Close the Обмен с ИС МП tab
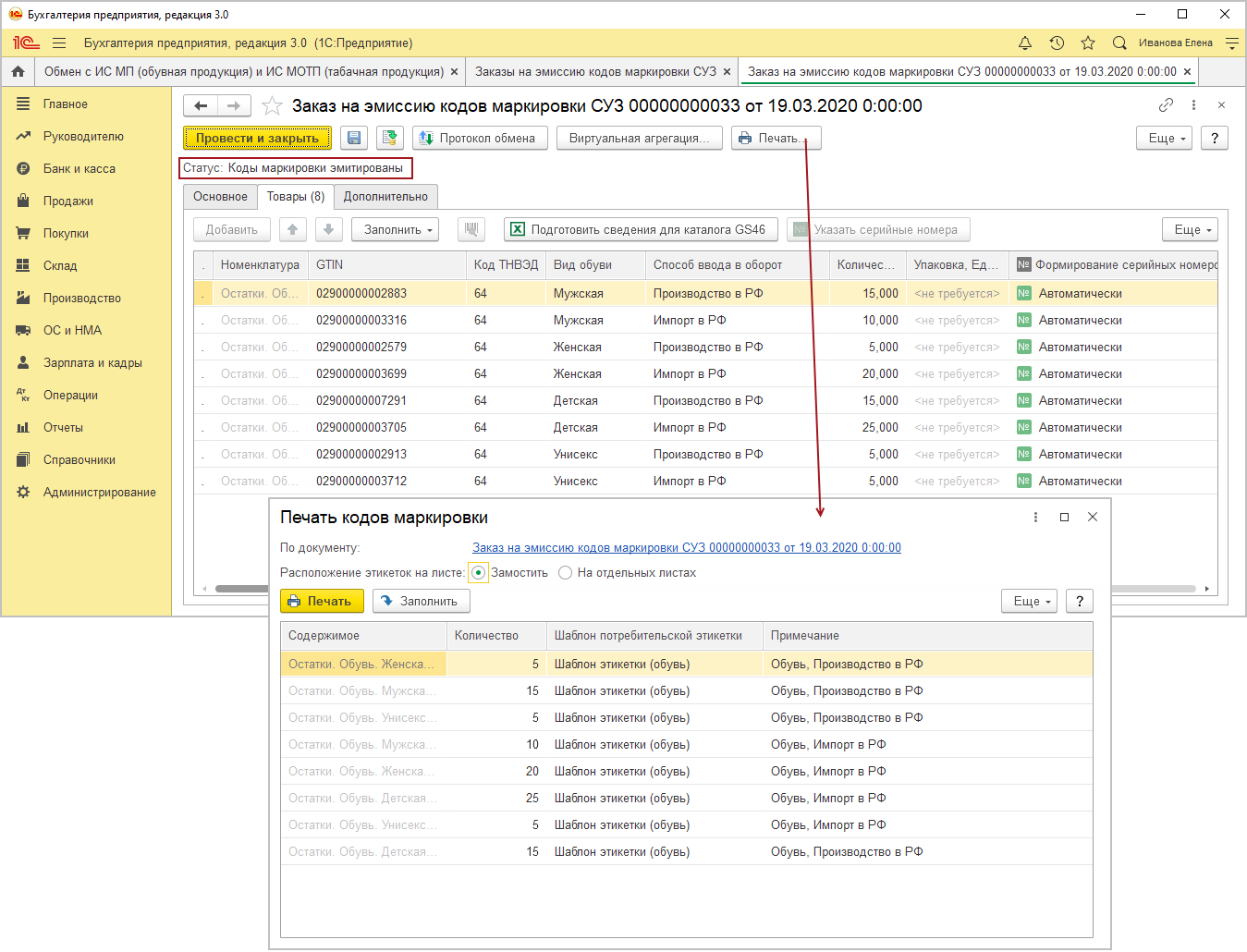 454,72
